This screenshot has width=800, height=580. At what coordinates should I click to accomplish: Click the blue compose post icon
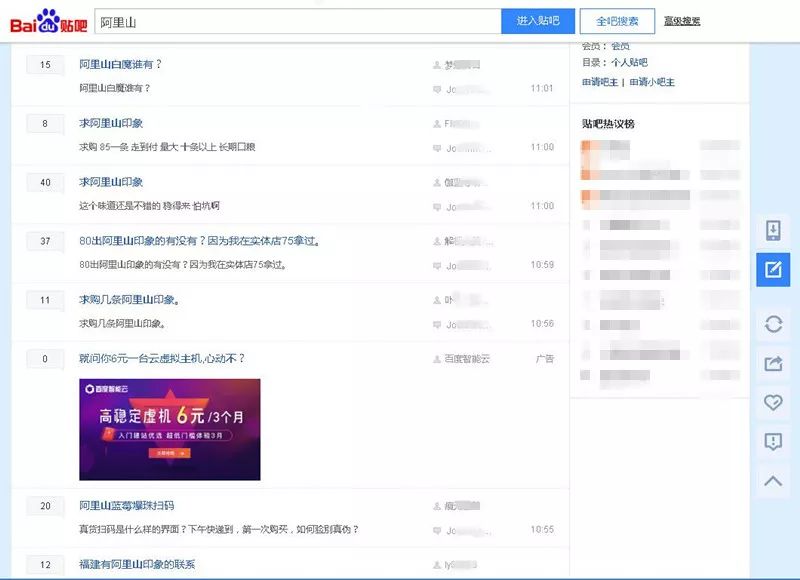[772, 269]
